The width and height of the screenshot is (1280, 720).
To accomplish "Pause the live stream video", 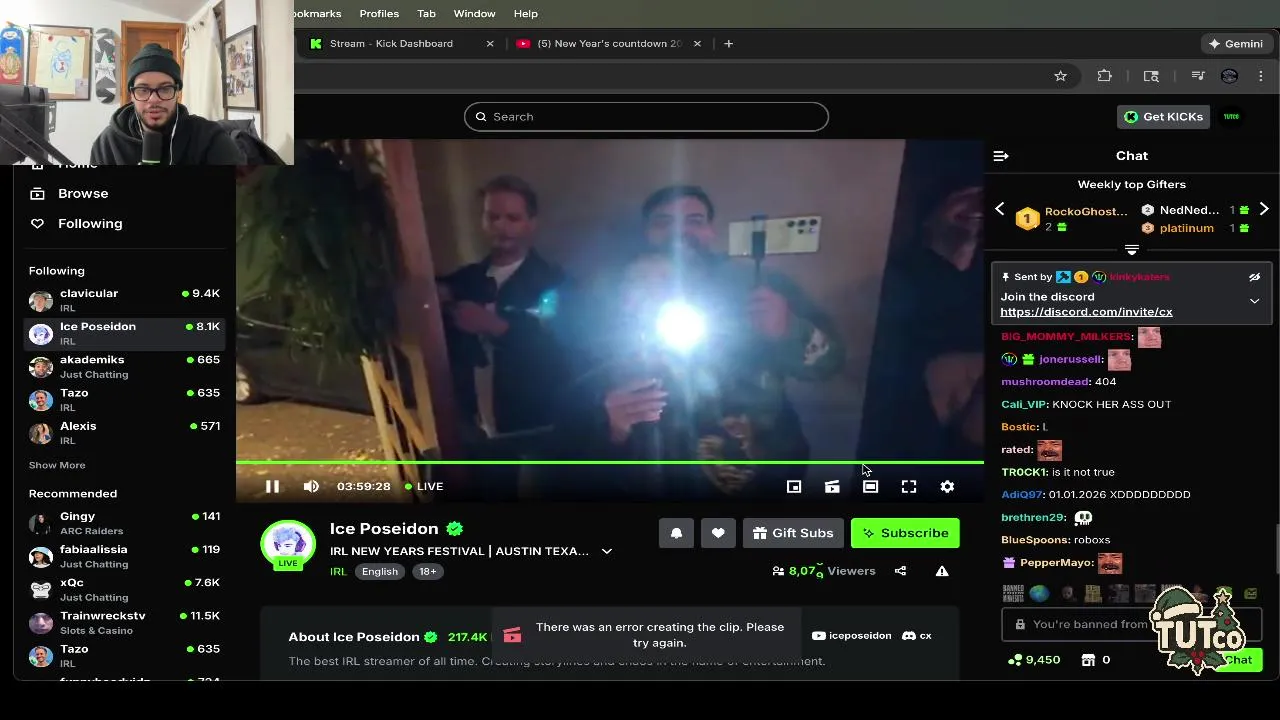I will [272, 487].
